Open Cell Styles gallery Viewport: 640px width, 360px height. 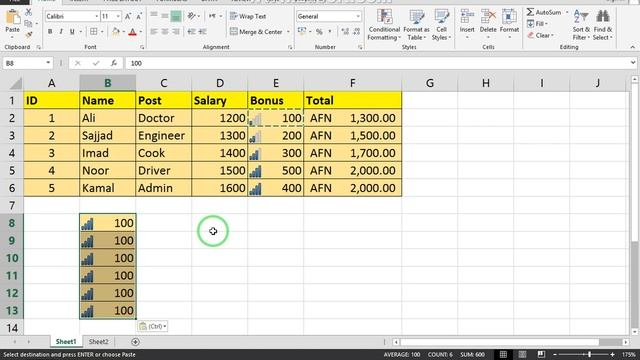(x=441, y=25)
